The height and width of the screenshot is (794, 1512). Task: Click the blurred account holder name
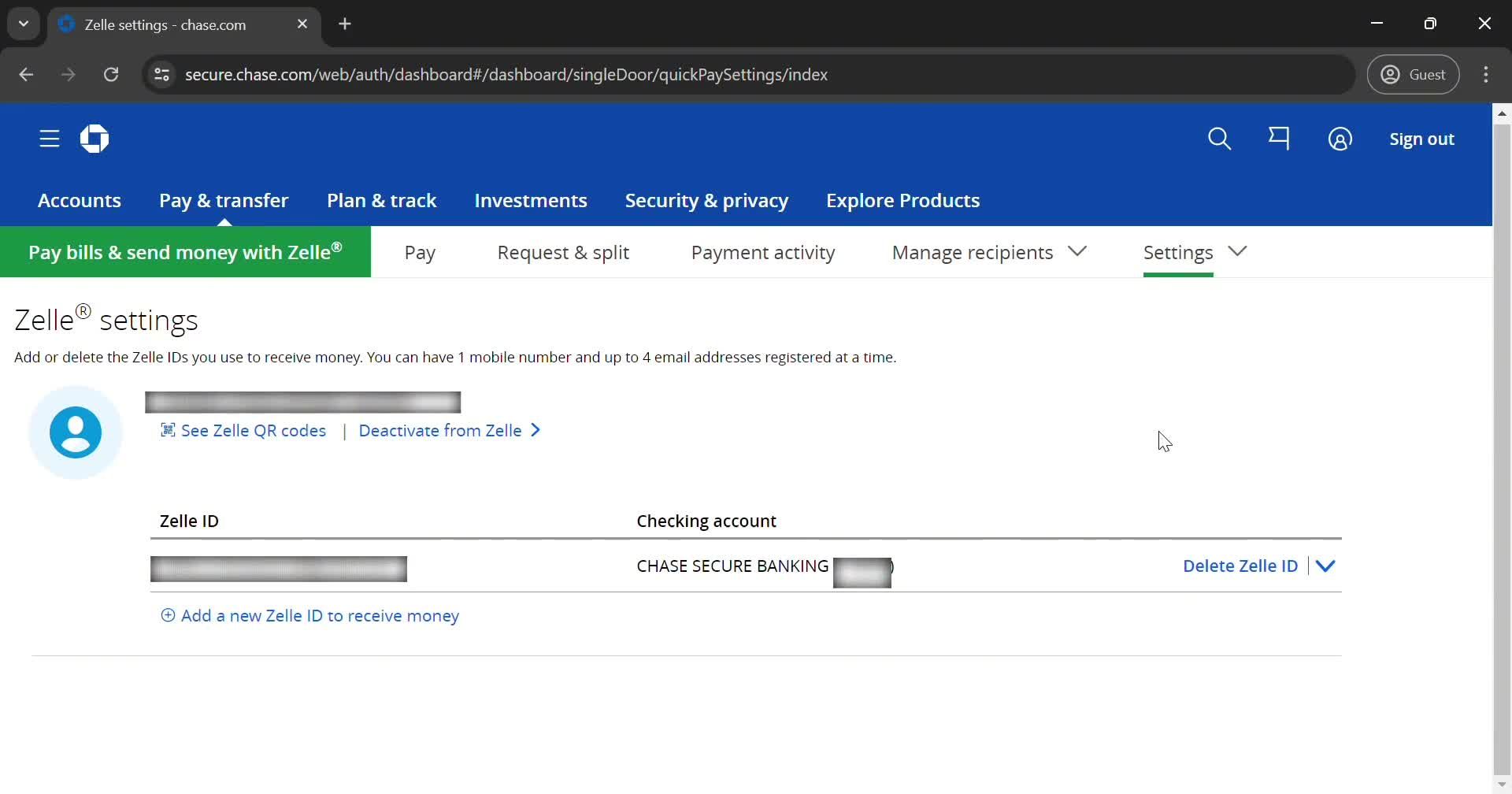pos(302,402)
